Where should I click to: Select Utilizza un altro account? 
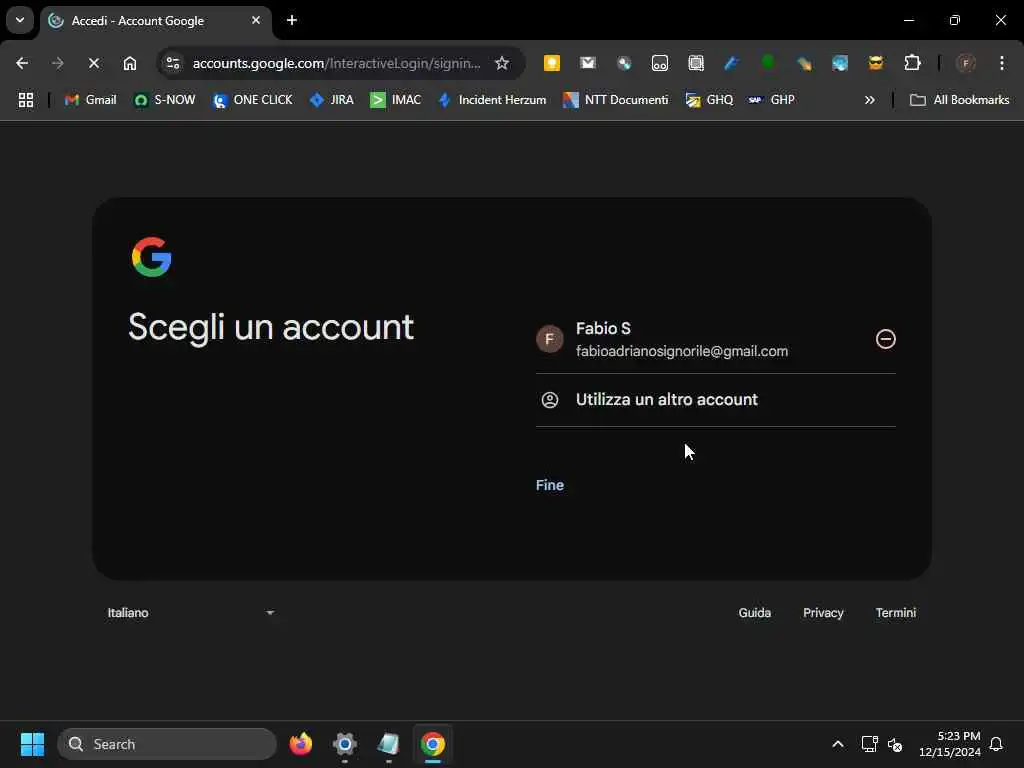click(716, 400)
